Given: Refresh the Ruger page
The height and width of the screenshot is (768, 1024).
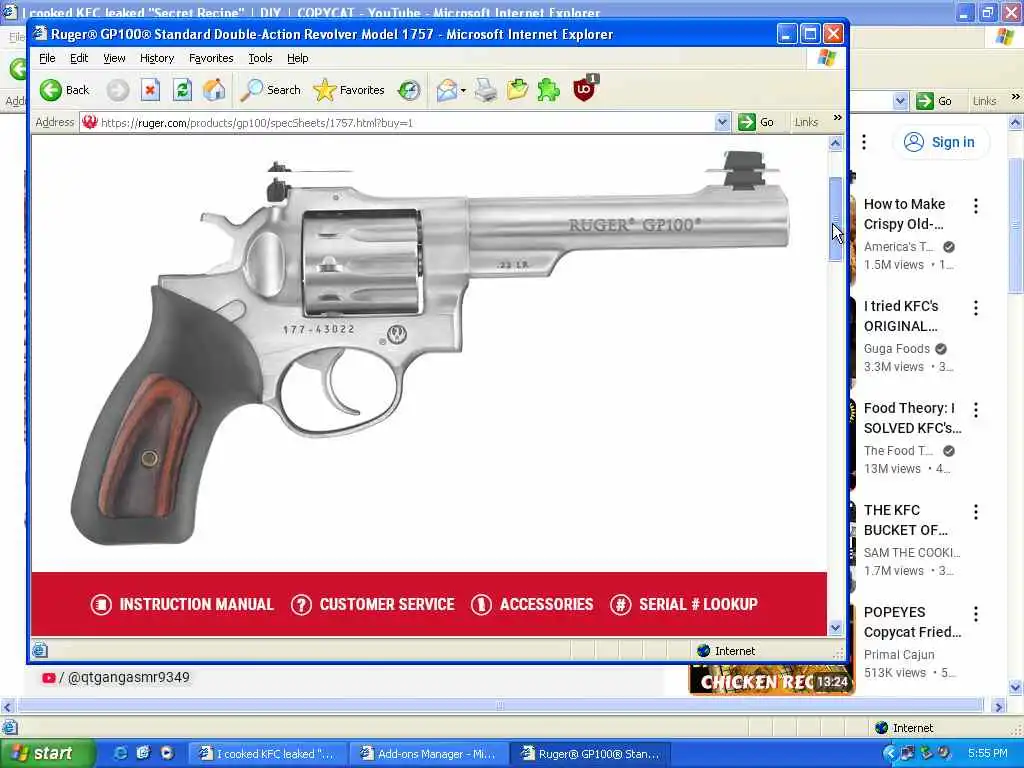Looking at the screenshot, I should click(x=182, y=90).
